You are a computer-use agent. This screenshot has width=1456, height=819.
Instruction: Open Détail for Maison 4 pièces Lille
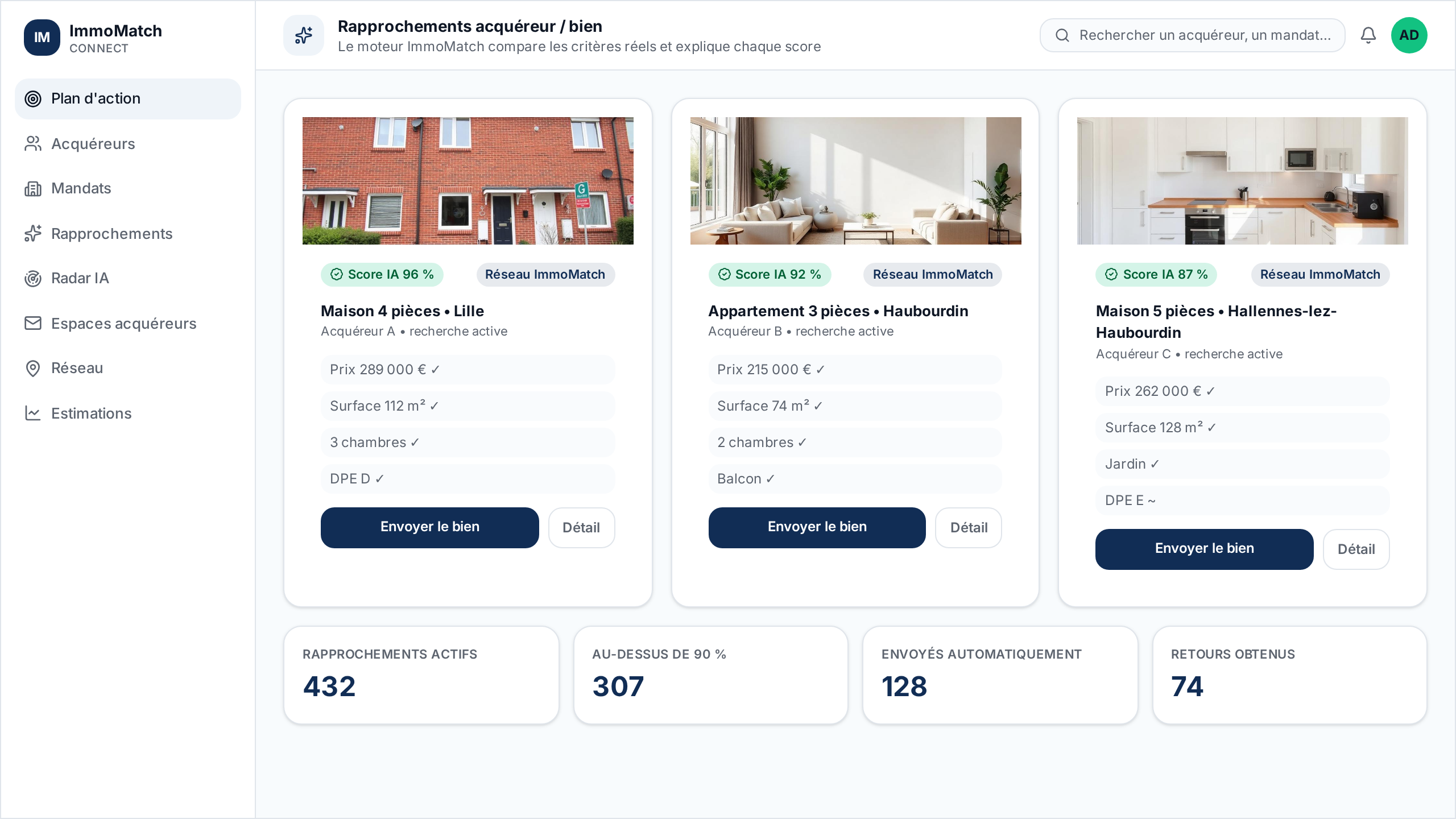pos(581,528)
